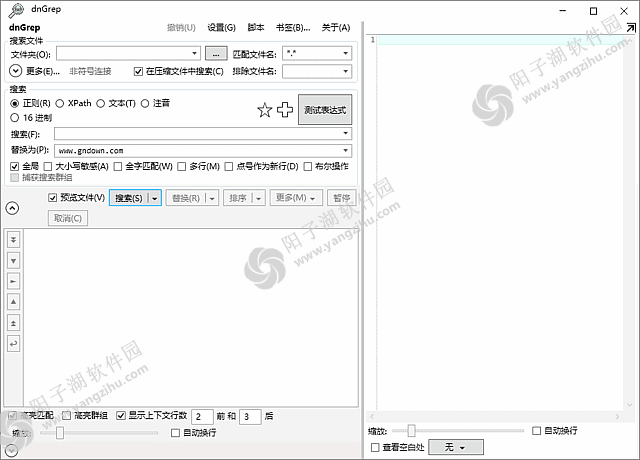Enable Boolean operators (布尔操作) checkbox
The height and width of the screenshot is (460, 640).
(308, 166)
